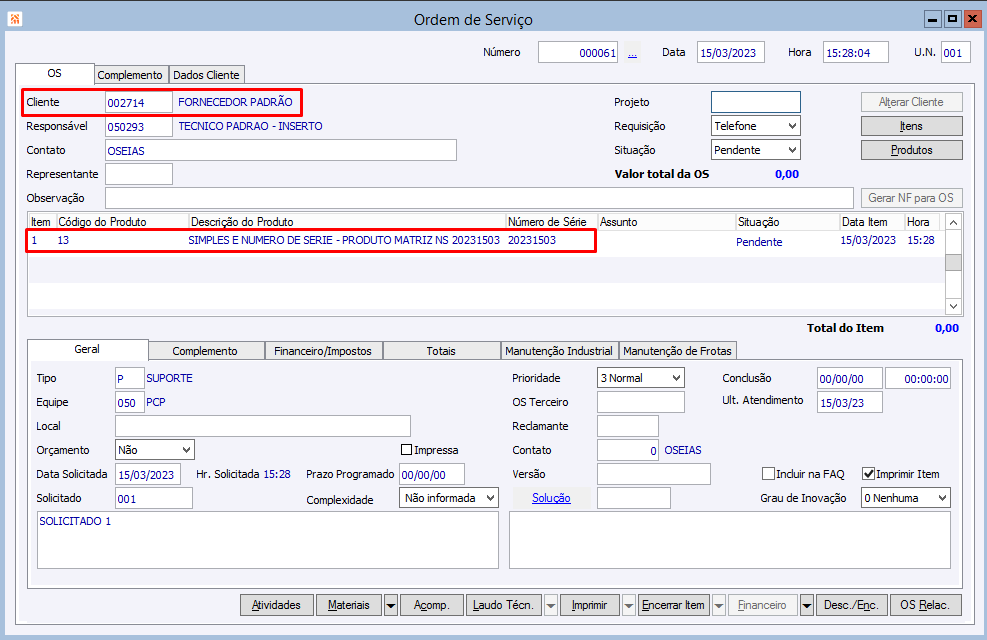
Task: Open the Totais tab
Action: click(x=441, y=351)
